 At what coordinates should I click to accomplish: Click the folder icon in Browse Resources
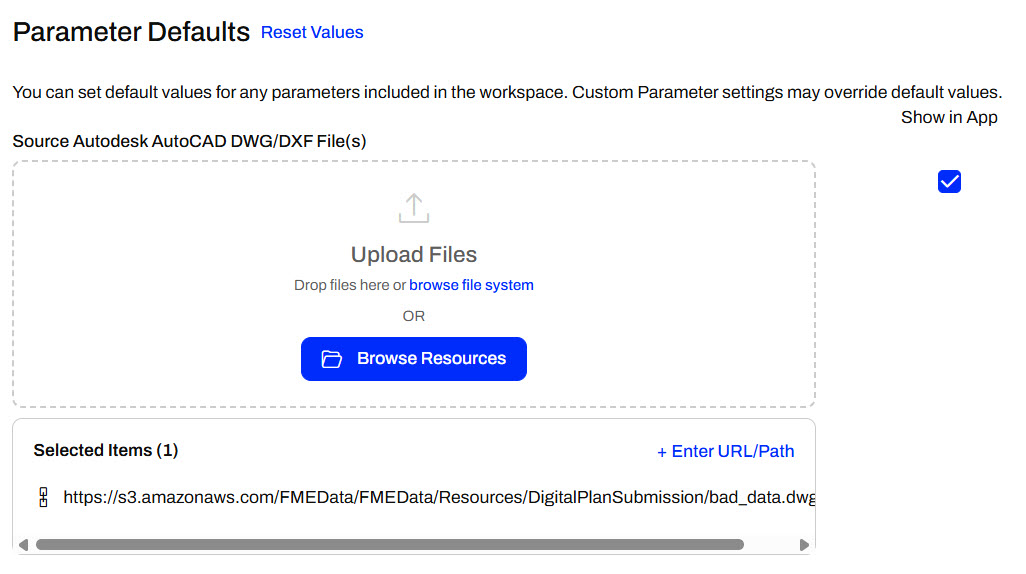[332, 359]
